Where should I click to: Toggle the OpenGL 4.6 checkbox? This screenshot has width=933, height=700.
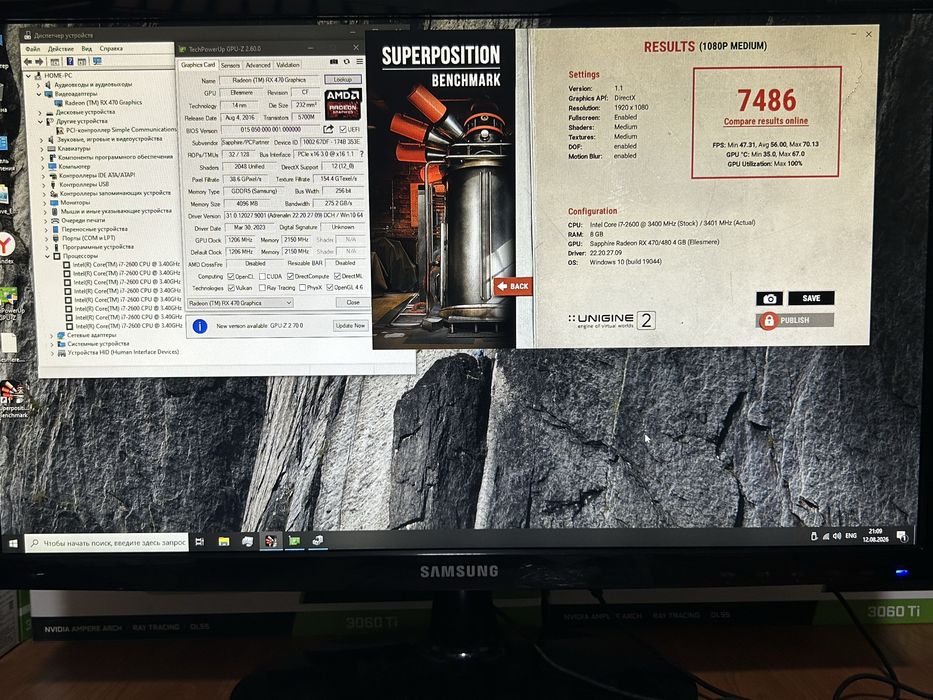(x=330, y=288)
